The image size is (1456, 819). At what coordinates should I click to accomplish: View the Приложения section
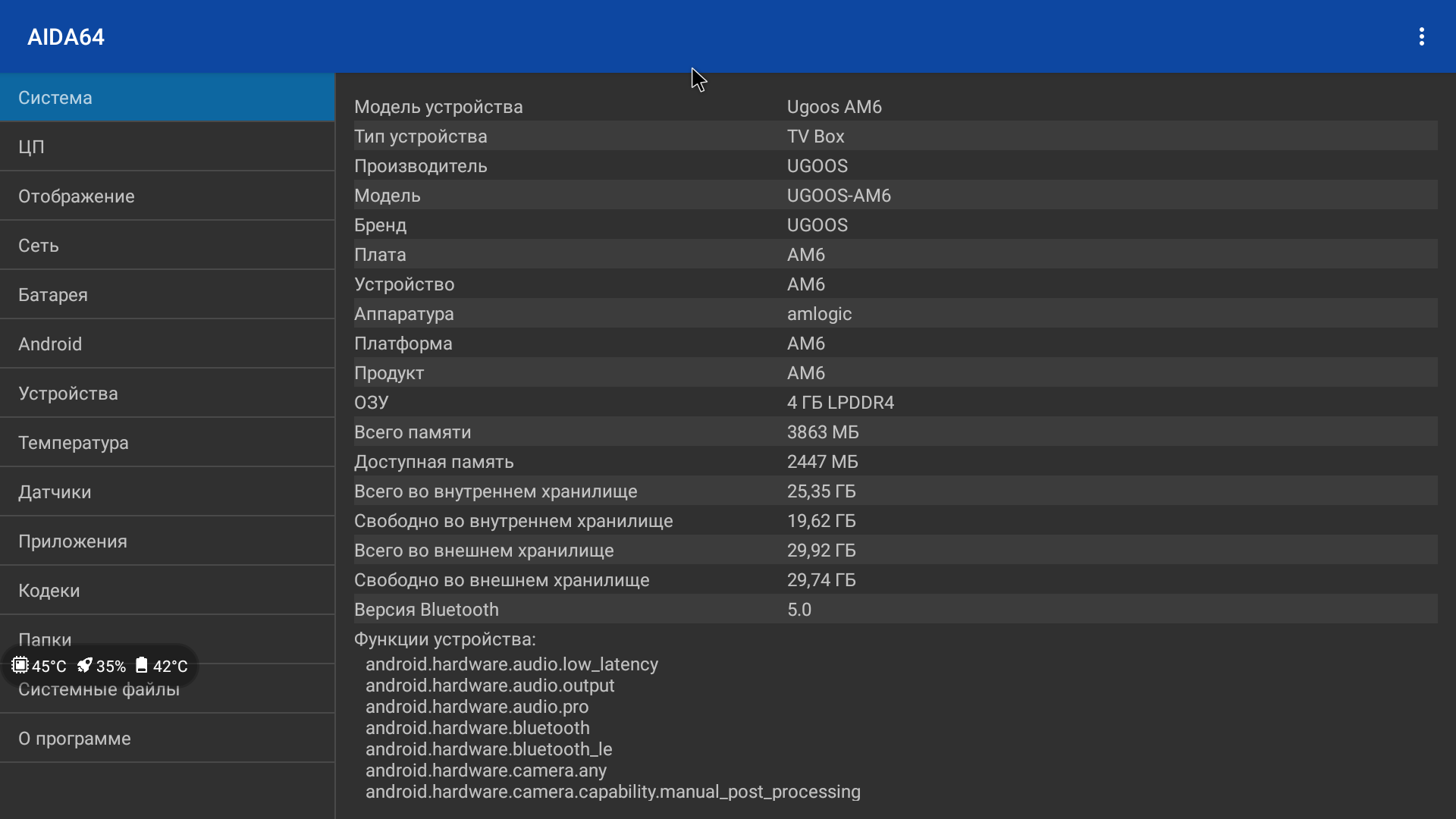click(167, 541)
